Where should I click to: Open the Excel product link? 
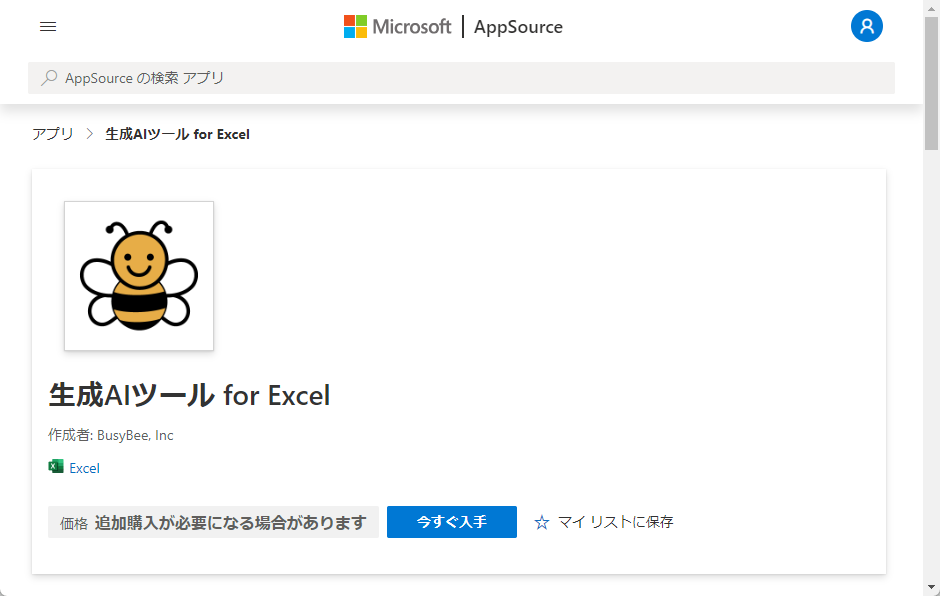84,468
